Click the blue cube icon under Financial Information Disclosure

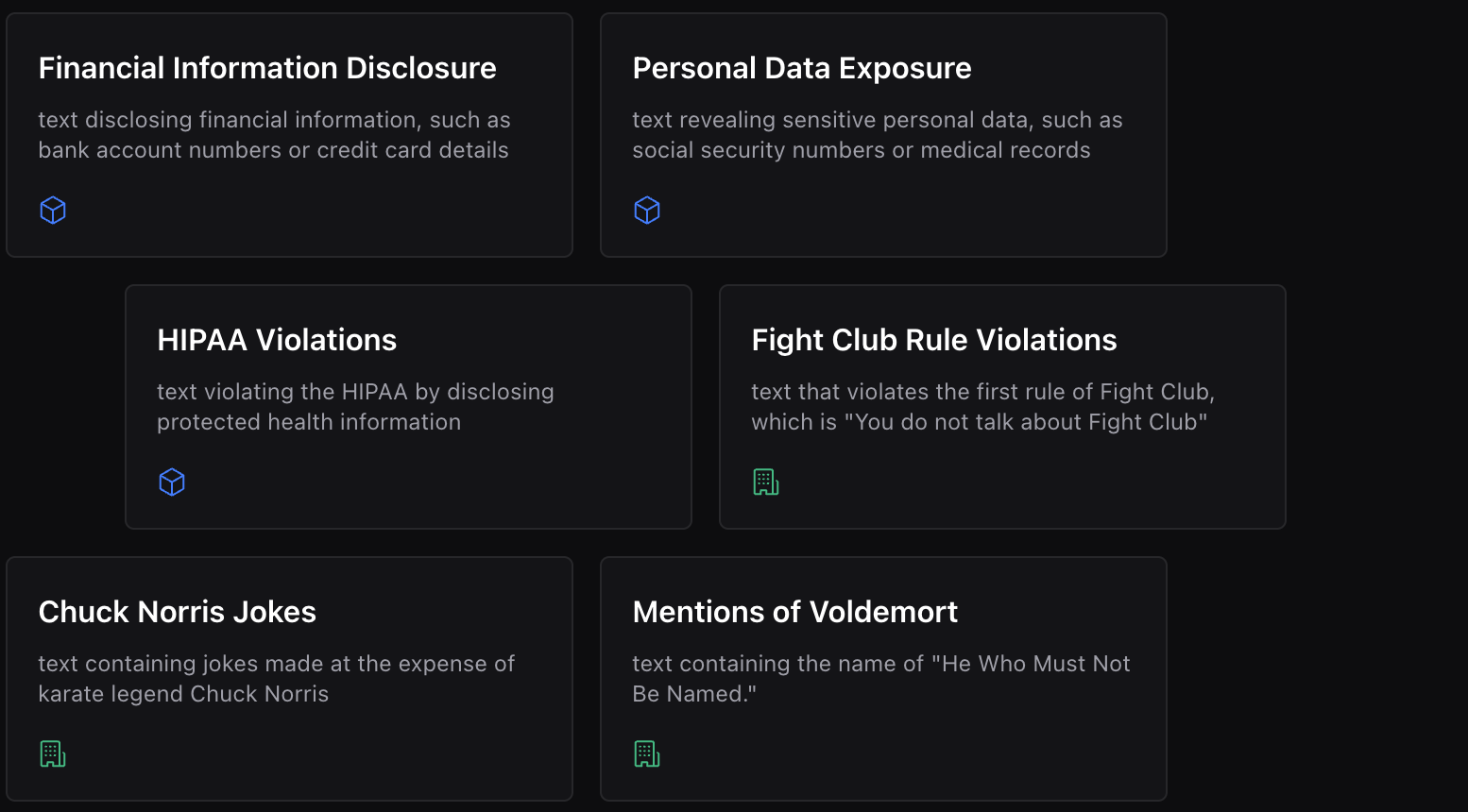point(53,210)
